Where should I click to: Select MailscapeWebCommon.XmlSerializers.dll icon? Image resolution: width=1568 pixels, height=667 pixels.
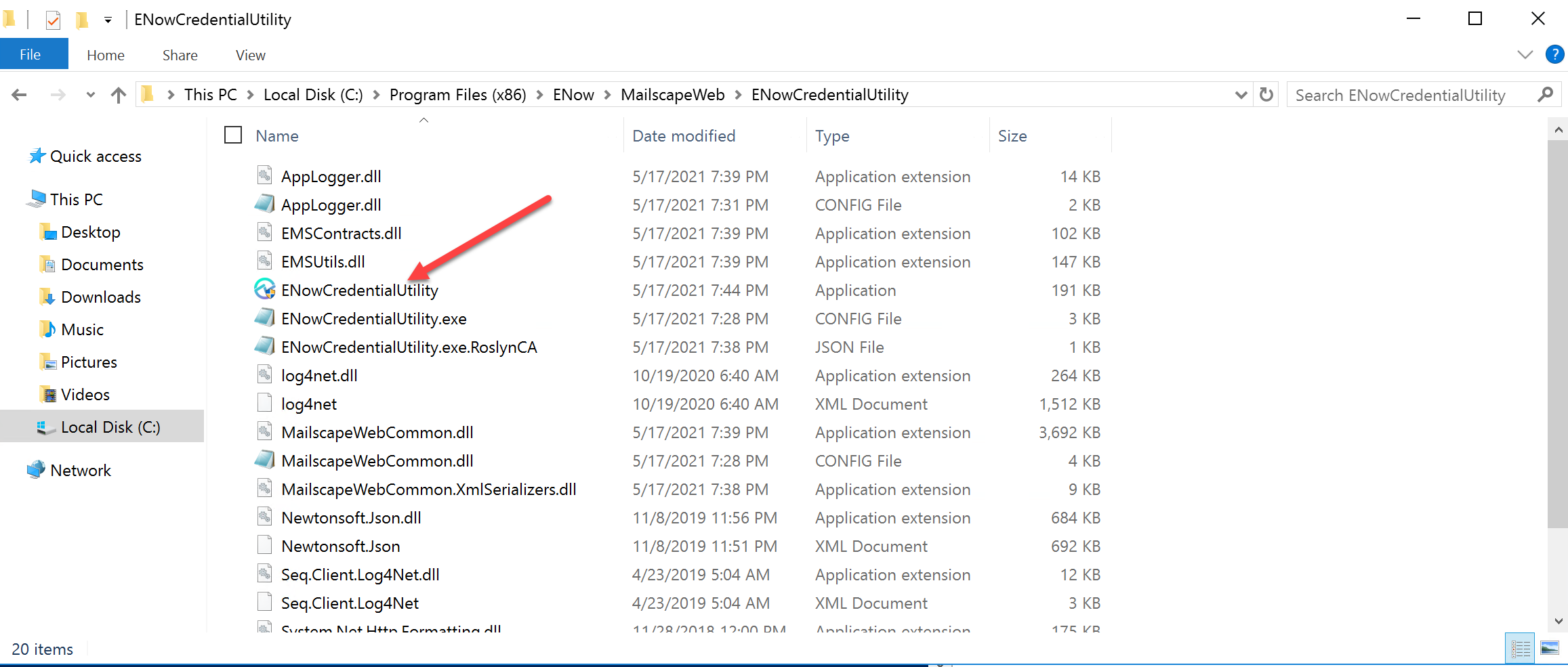(x=264, y=488)
